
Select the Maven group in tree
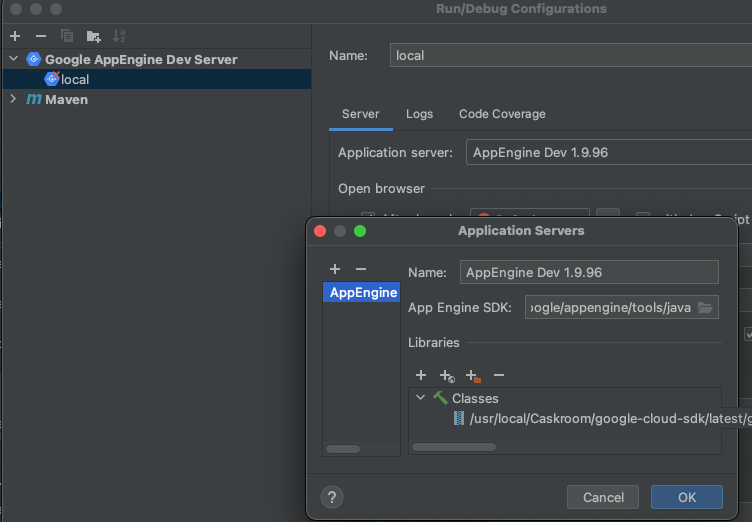tap(66, 100)
